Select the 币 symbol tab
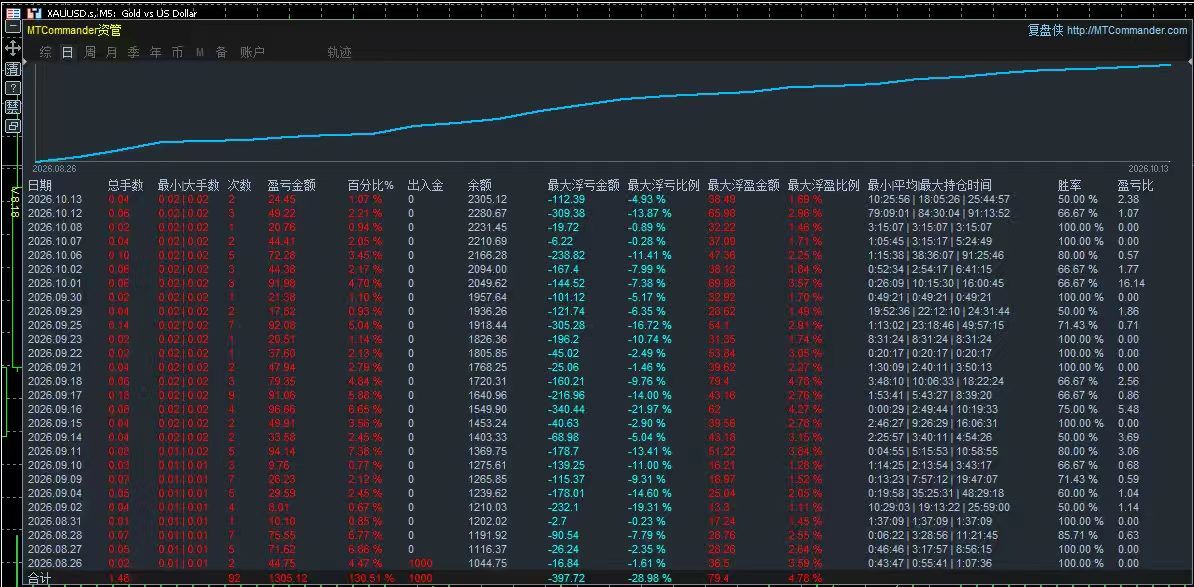1194x587 pixels. tap(177, 53)
